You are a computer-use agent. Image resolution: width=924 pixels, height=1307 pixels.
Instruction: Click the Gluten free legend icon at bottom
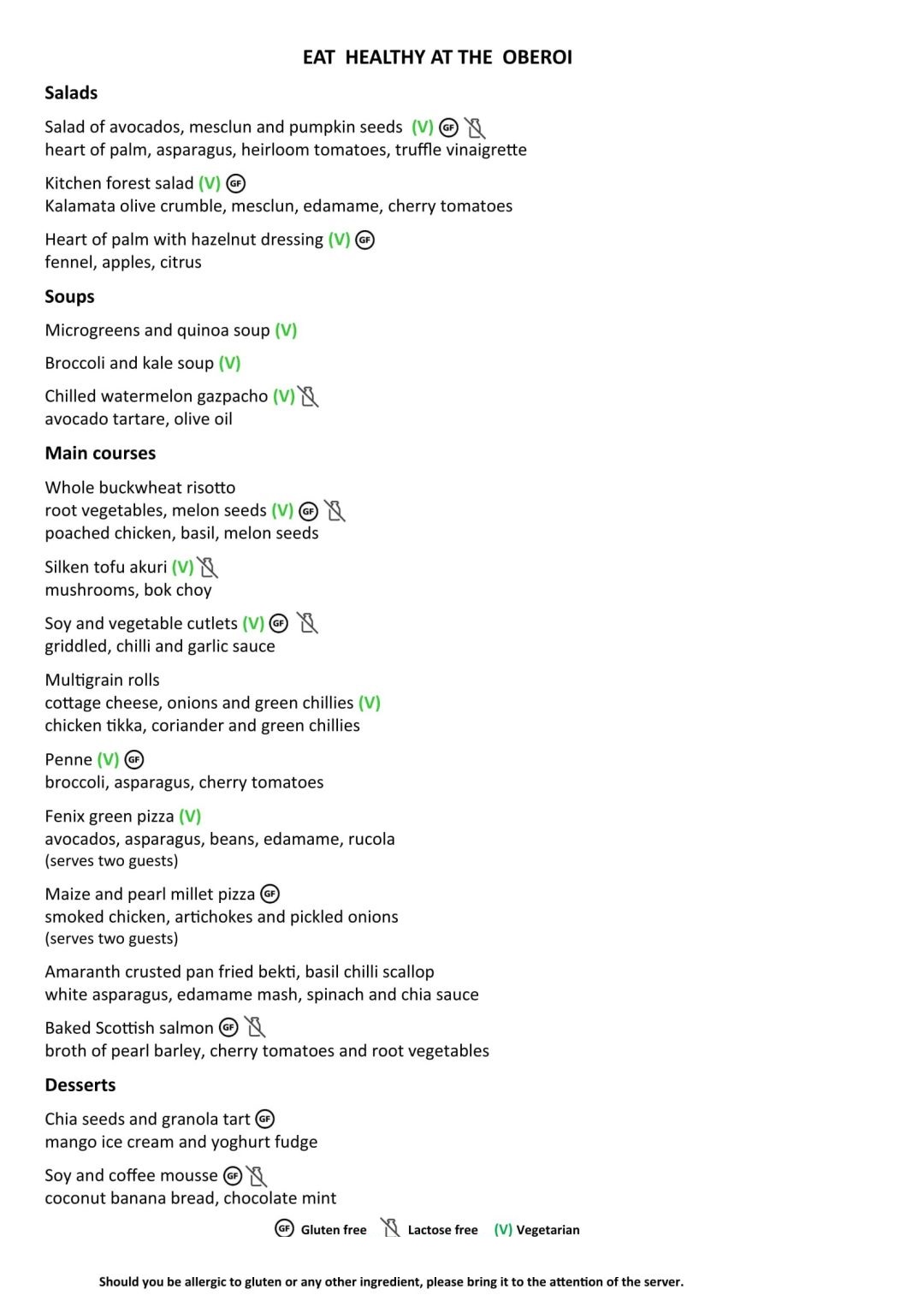[x=284, y=1229]
